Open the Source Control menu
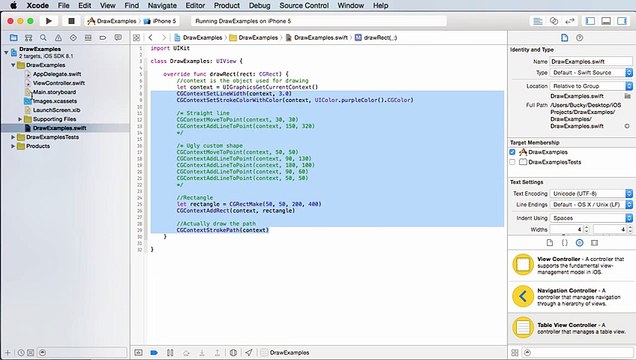Image resolution: width=636 pixels, height=360 pixels. 304,5
